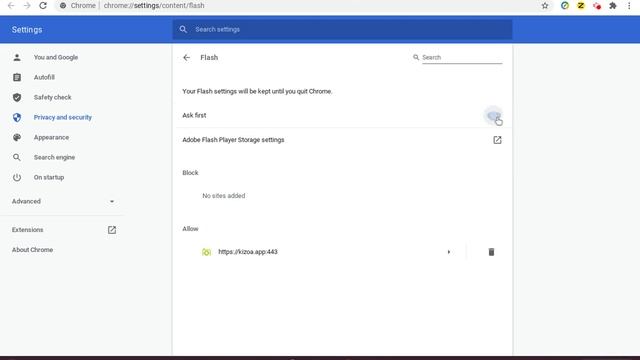
Task: Click the magnifier icon beside the Flash page Search field
Action: [x=416, y=58]
